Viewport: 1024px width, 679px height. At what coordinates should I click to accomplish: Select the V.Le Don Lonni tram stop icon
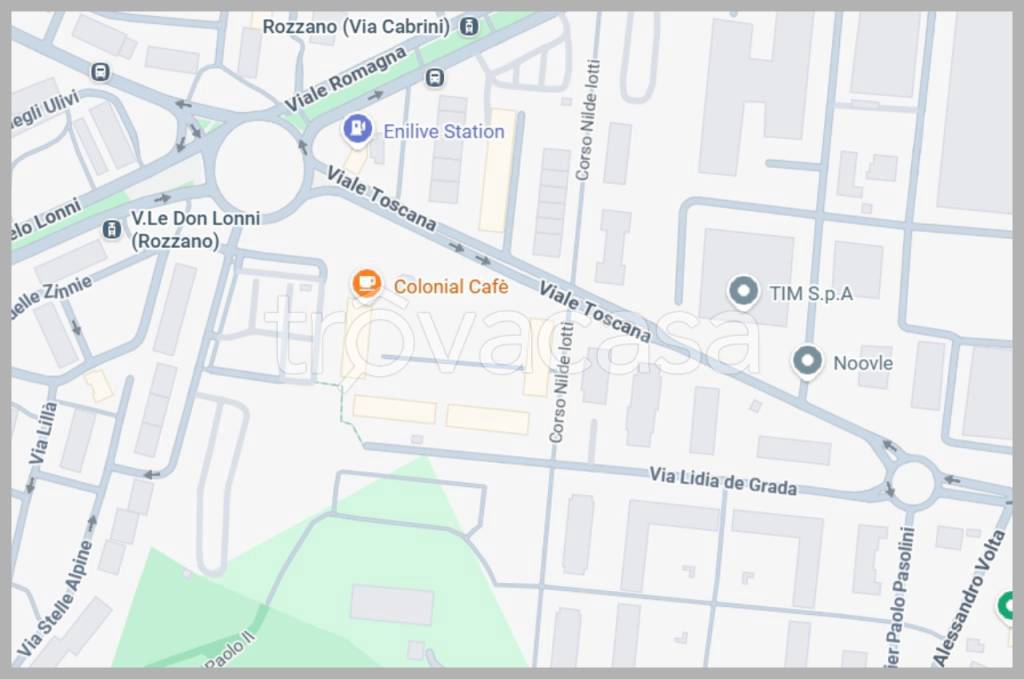112,229
